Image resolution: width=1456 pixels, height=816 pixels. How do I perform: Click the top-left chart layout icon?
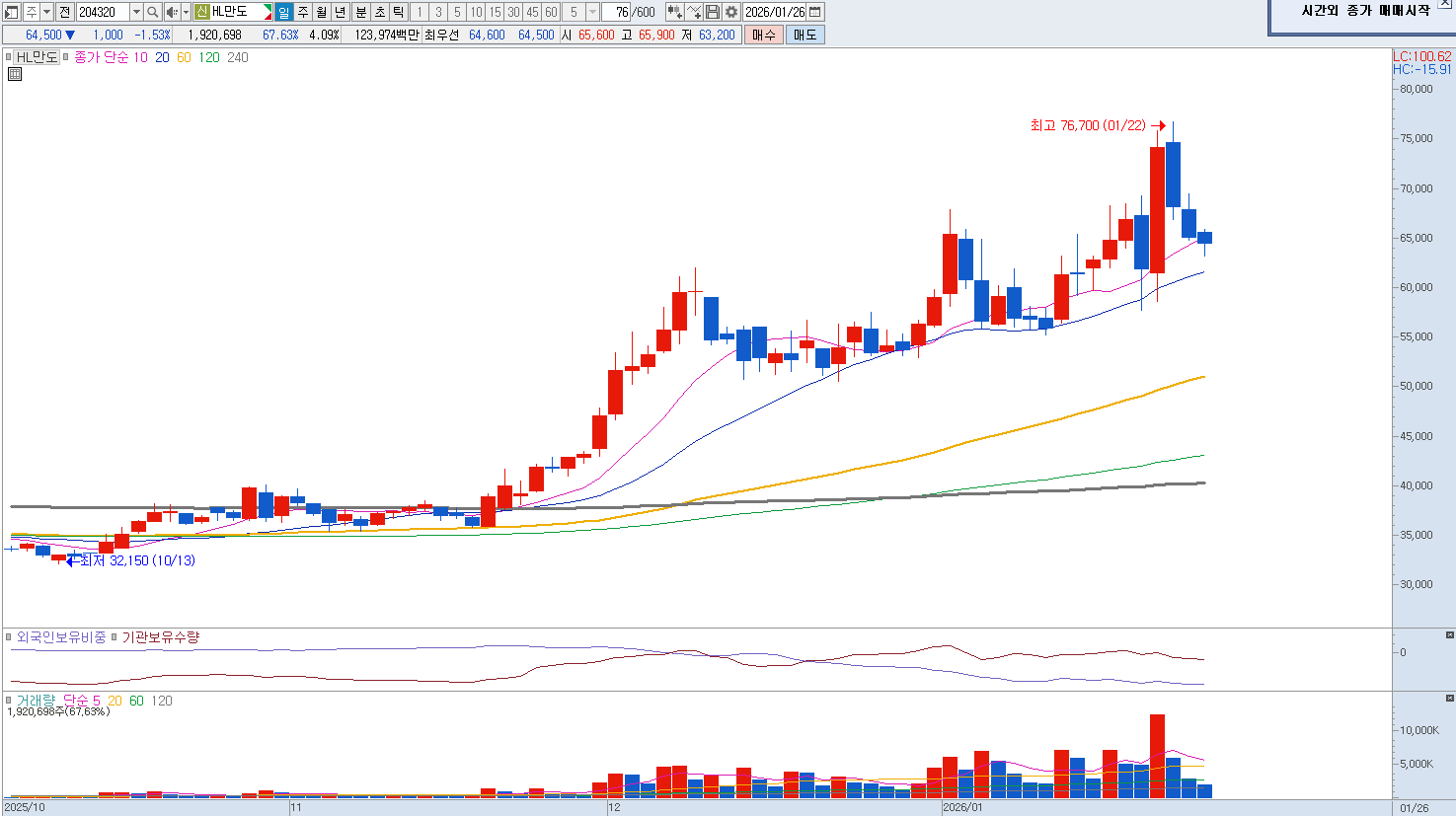click(x=11, y=12)
